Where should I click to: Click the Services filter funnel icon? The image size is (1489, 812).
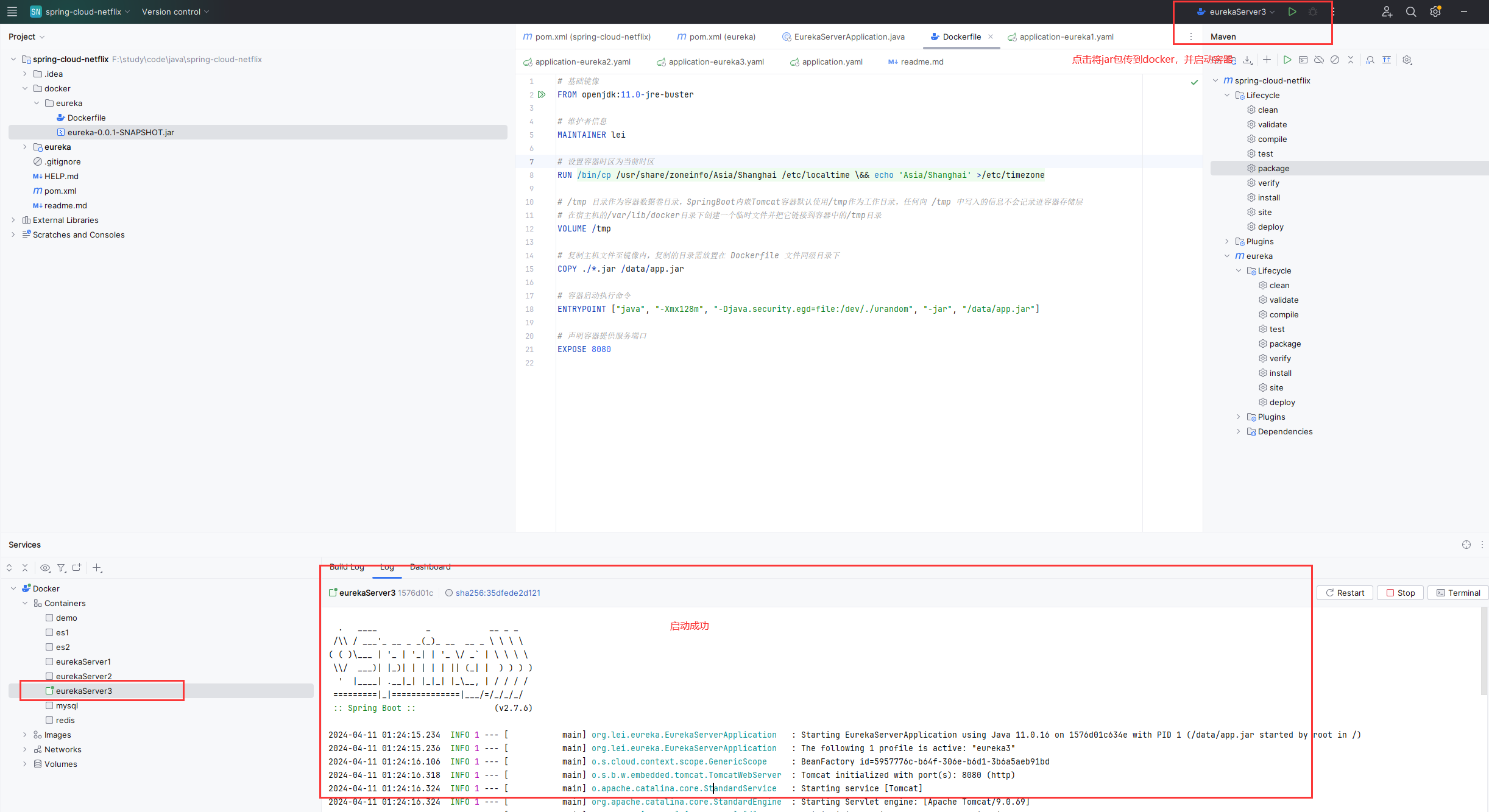pyautogui.click(x=62, y=568)
